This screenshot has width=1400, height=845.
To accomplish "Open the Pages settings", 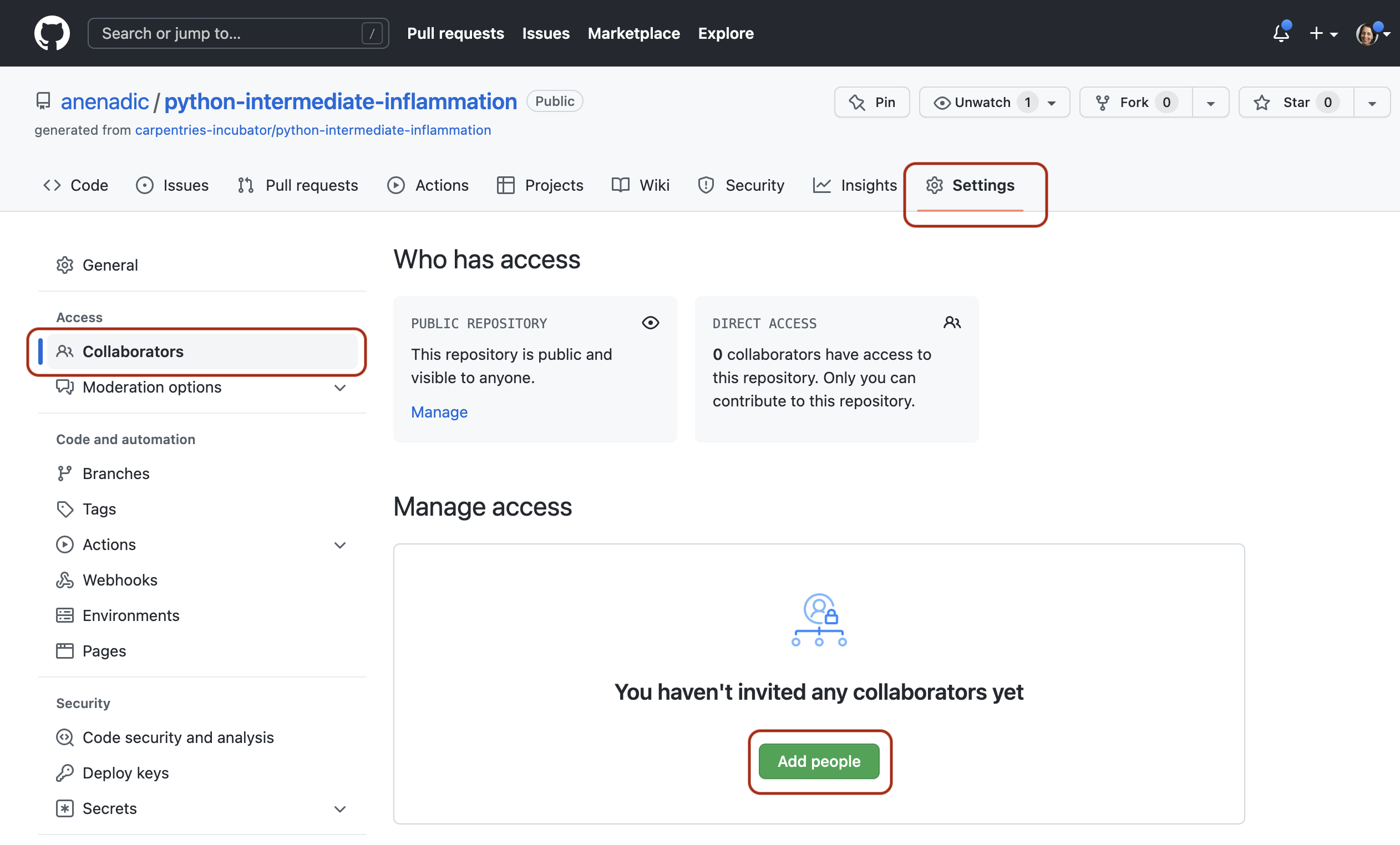I will [104, 651].
